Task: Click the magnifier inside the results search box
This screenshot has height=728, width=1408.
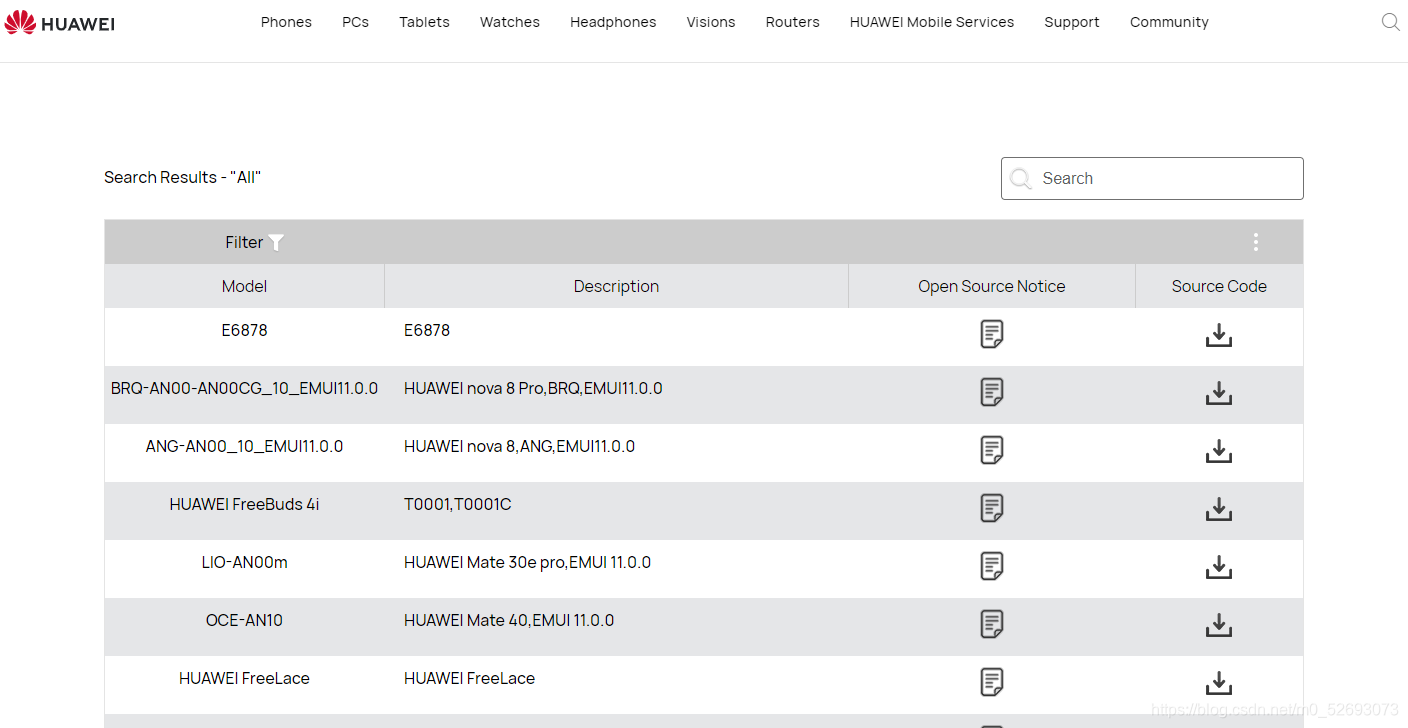Action: pos(1020,178)
